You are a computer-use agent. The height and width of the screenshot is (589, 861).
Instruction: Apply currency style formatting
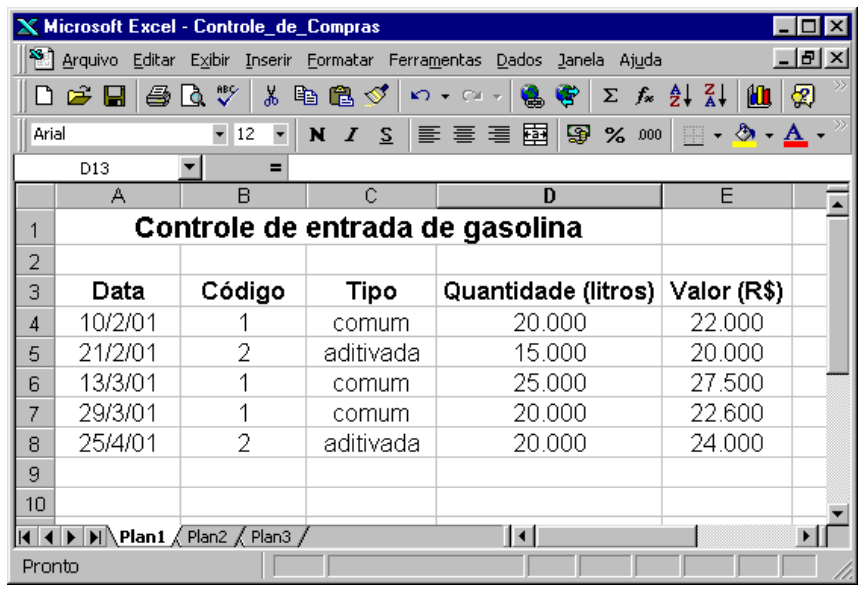[x=578, y=134]
